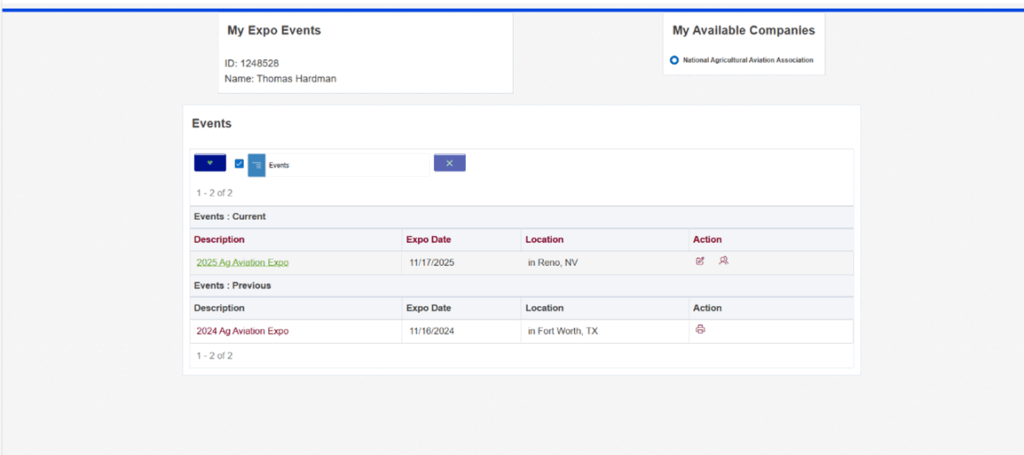Open the attendees icon for 2025 Ag Aviation Expo

pos(724,260)
